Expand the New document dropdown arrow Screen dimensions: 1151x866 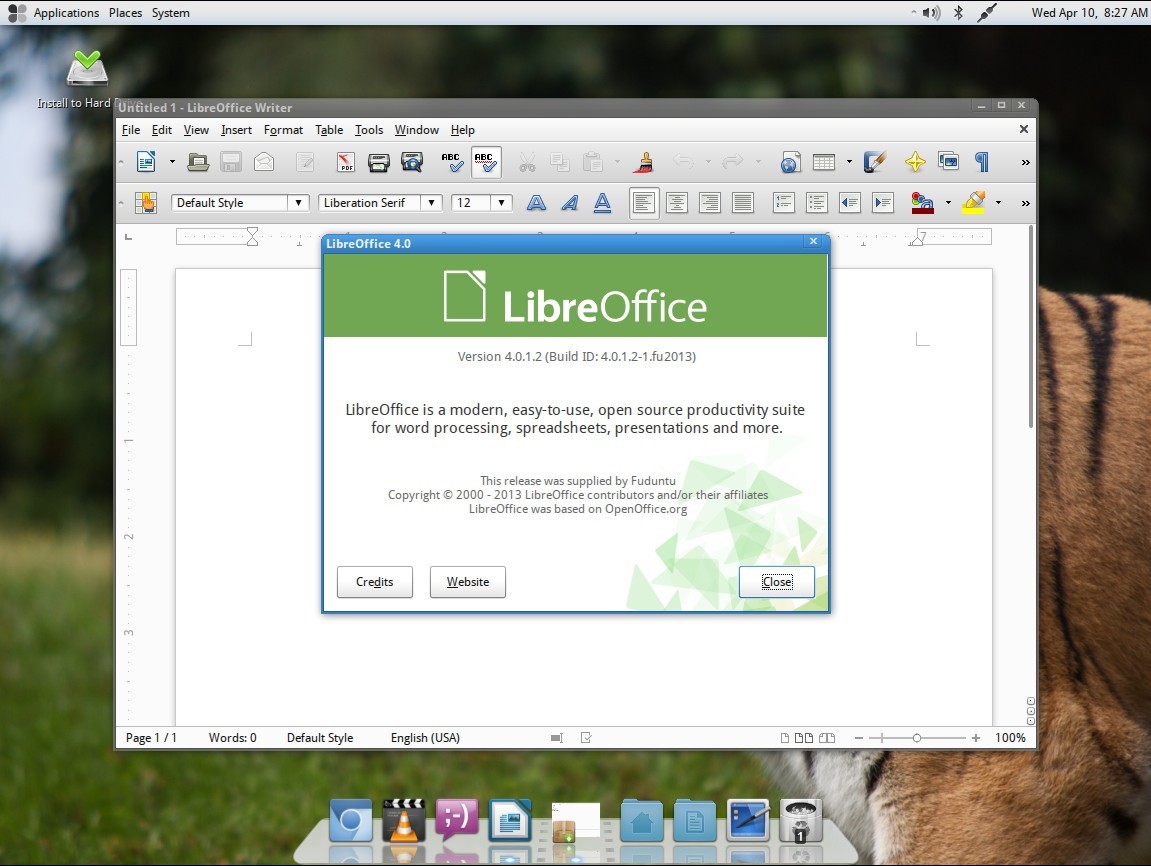[x=173, y=161]
